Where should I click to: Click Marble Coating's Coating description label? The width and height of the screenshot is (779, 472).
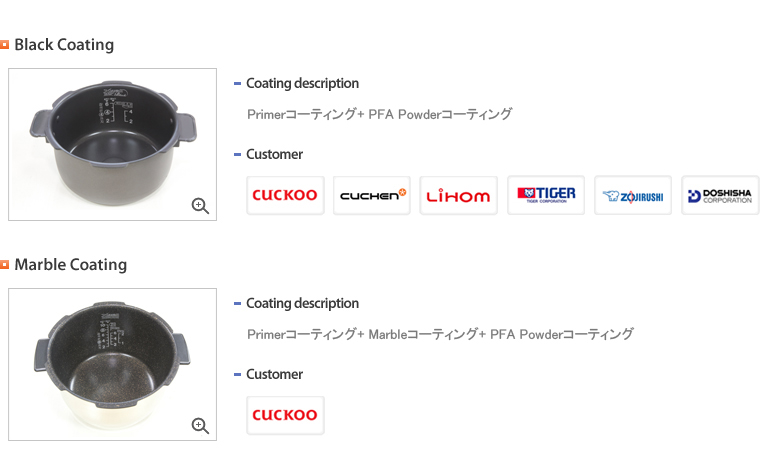click(302, 304)
